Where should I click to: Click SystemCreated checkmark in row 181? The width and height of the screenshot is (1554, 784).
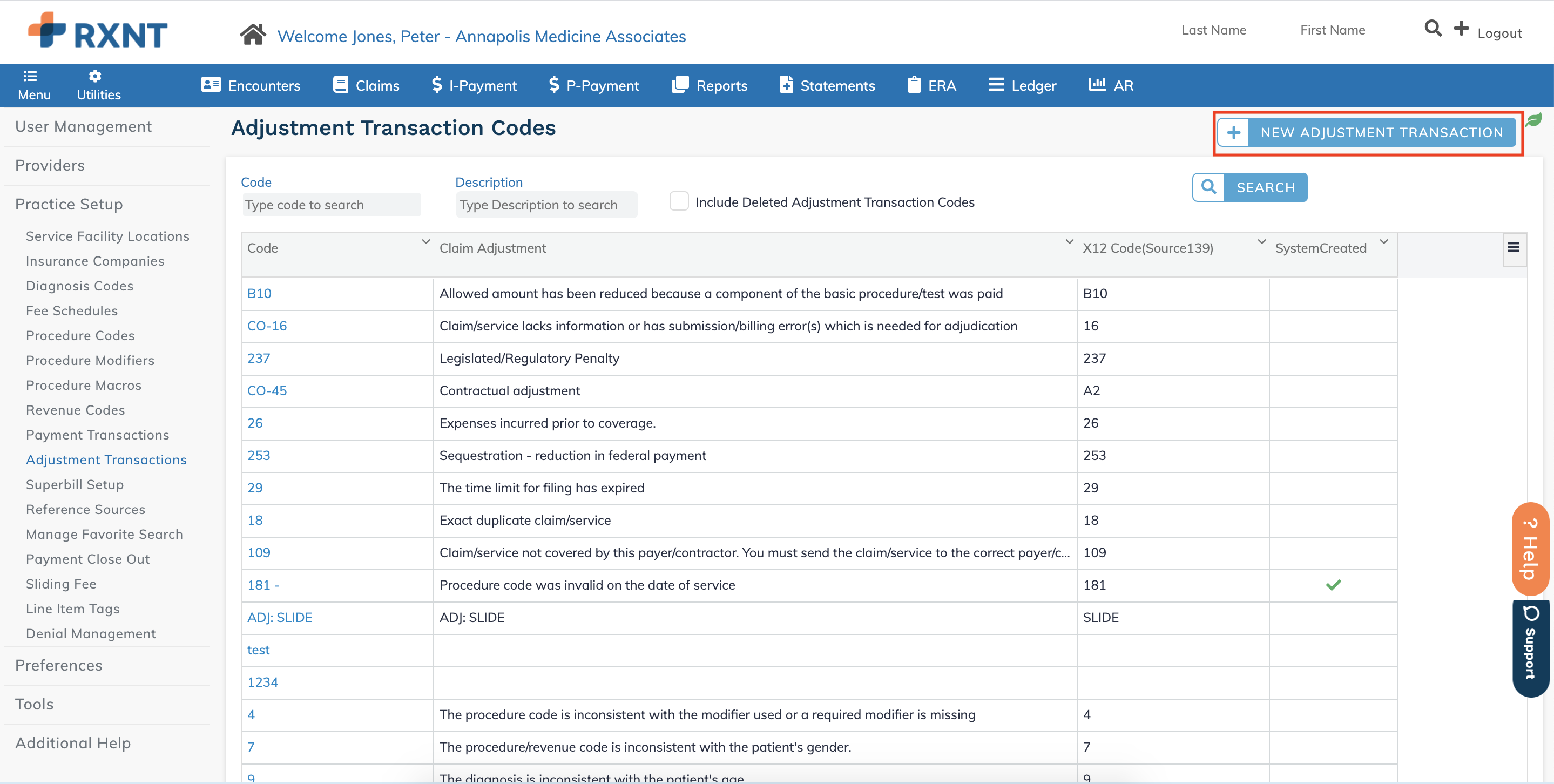point(1333,585)
